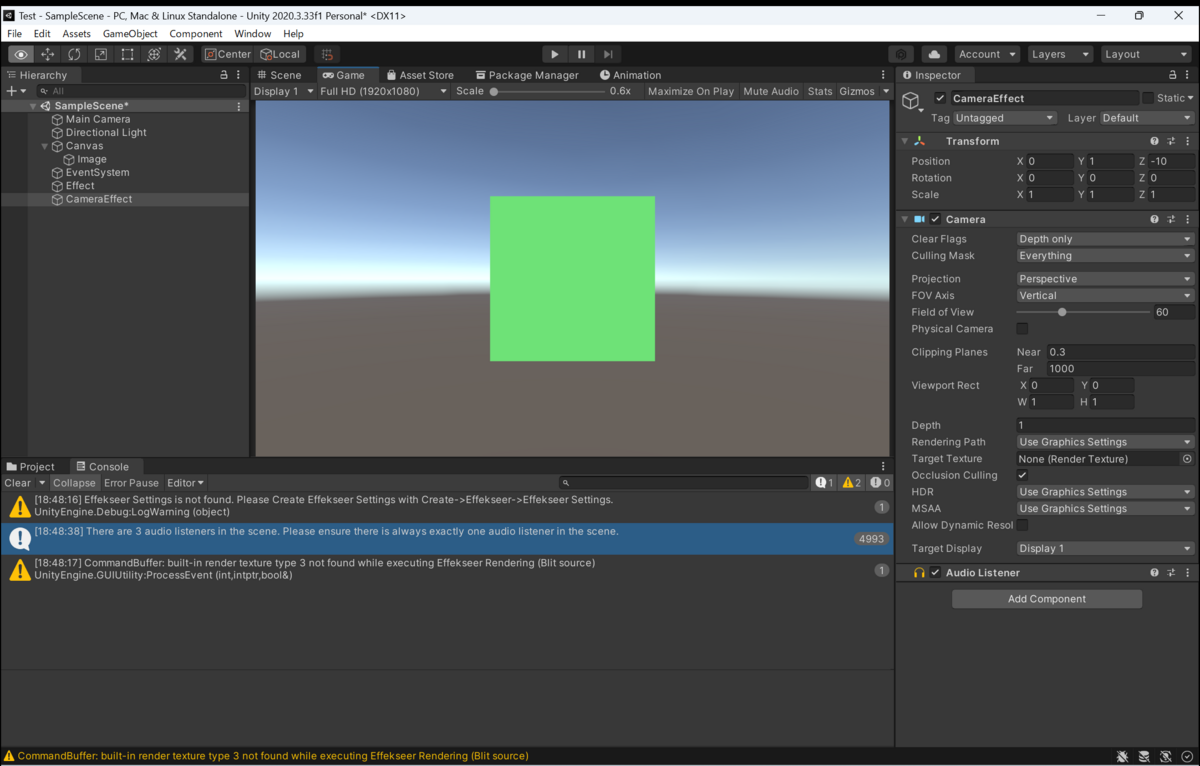This screenshot has width=1200, height=766.
Task: Open Transform component preset settings
Action: [1171, 141]
